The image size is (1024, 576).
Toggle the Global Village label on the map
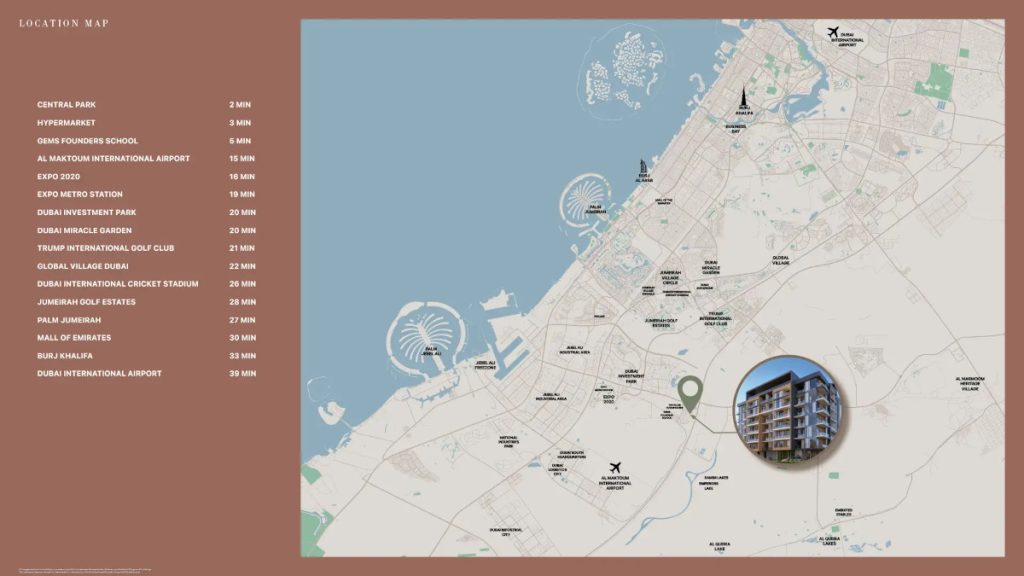pos(783,258)
